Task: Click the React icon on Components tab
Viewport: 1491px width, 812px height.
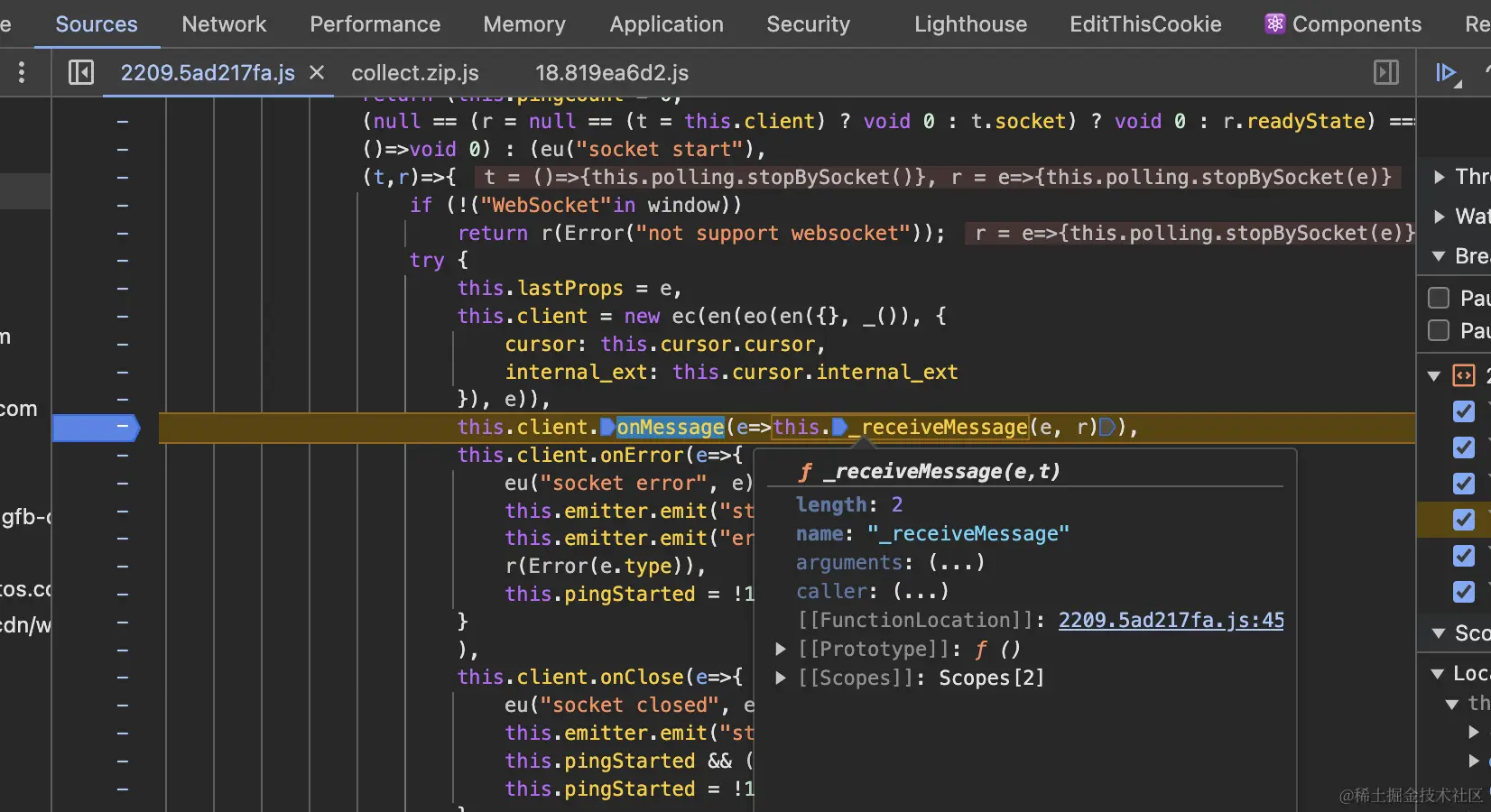Action: tap(1274, 23)
